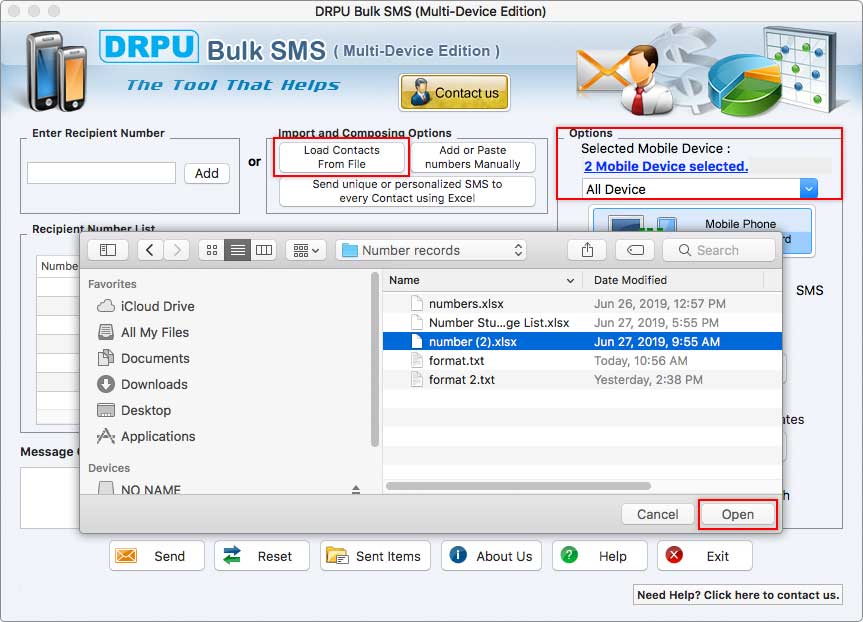Open the arrange-by grouping menu
This screenshot has width=863, height=622.
point(306,250)
